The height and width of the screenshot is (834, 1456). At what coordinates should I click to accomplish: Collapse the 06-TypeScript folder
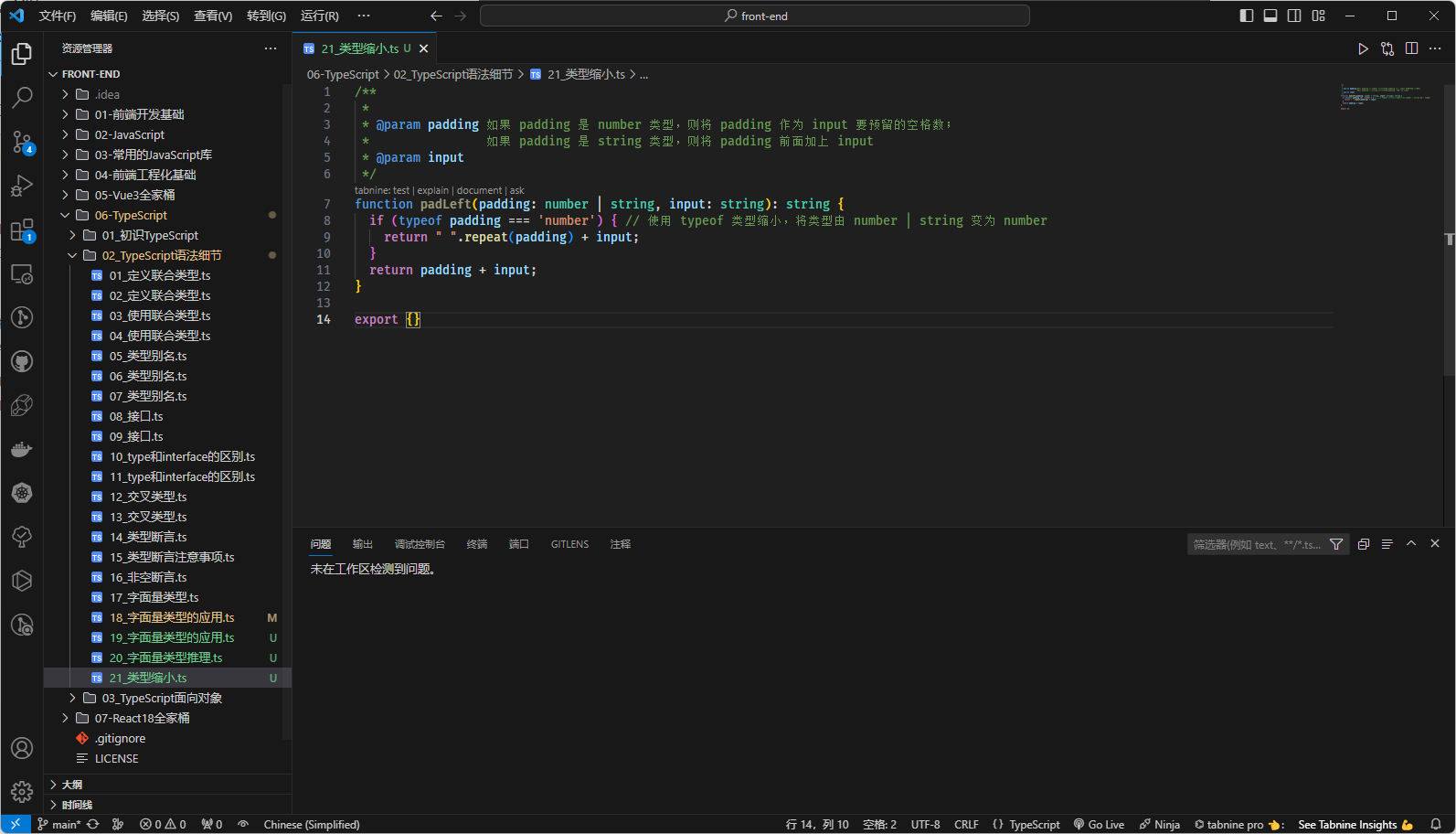click(x=131, y=215)
